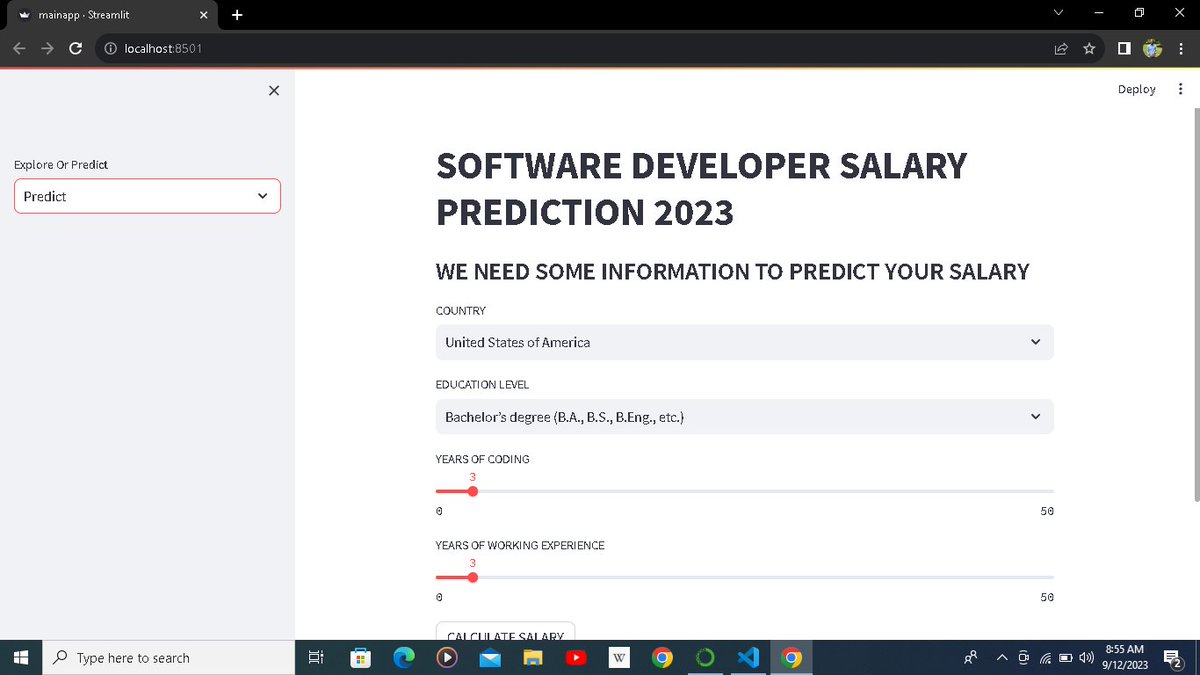Open the Education Level select box
The image size is (1200, 675).
click(744, 416)
